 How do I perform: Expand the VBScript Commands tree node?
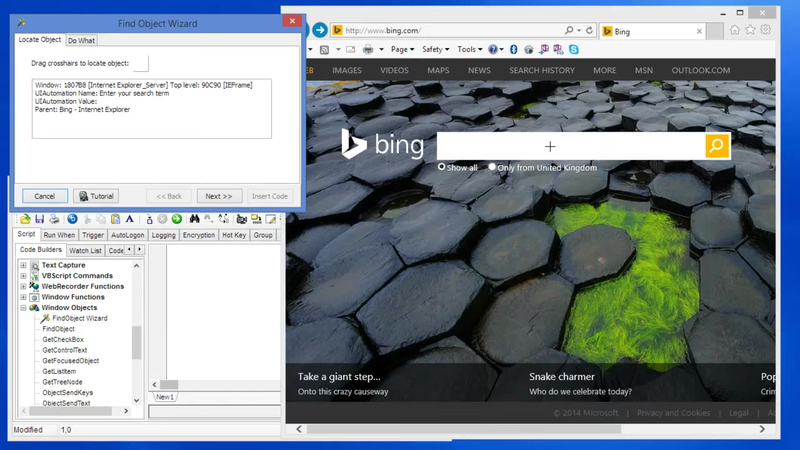pyautogui.click(x=23, y=276)
